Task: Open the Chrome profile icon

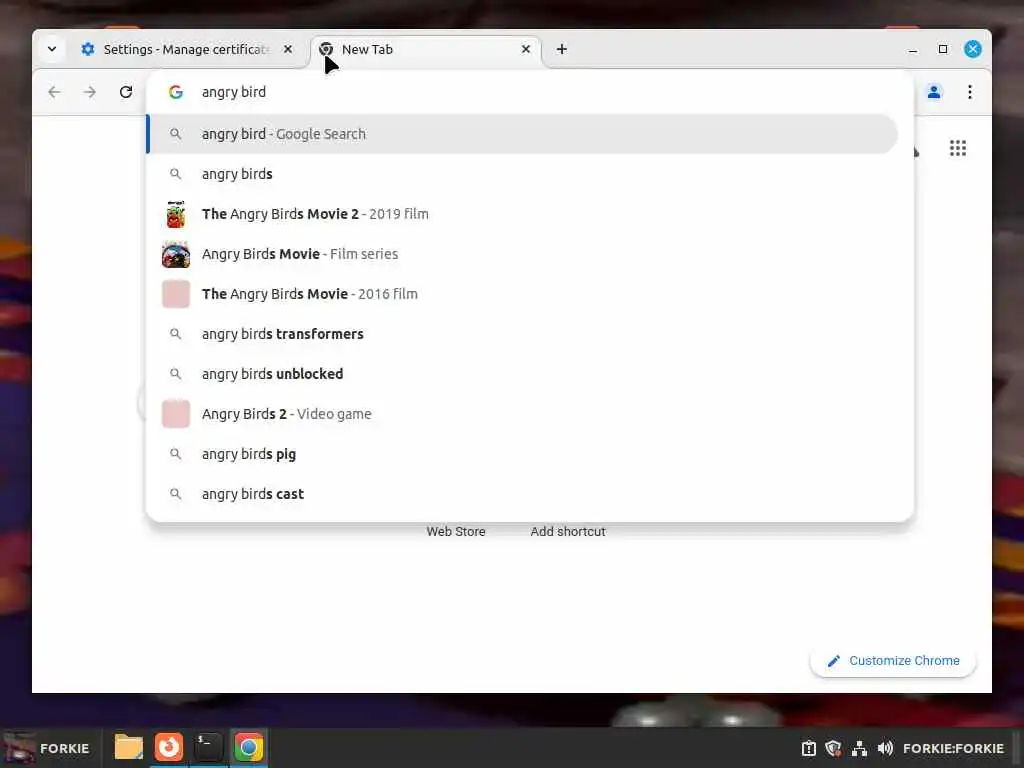Action: tap(934, 92)
